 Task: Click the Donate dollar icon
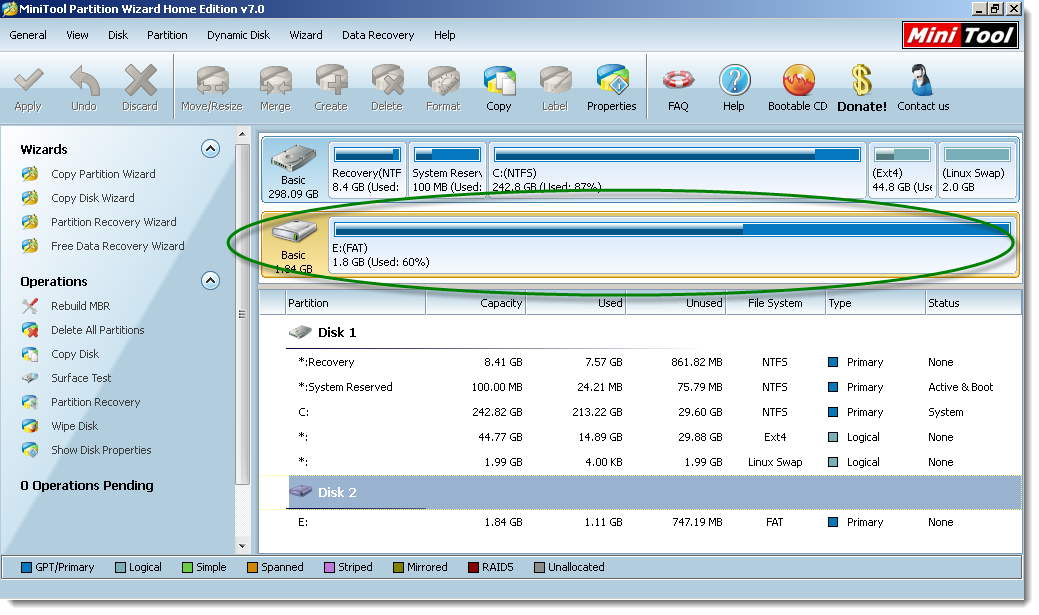pyautogui.click(x=862, y=89)
